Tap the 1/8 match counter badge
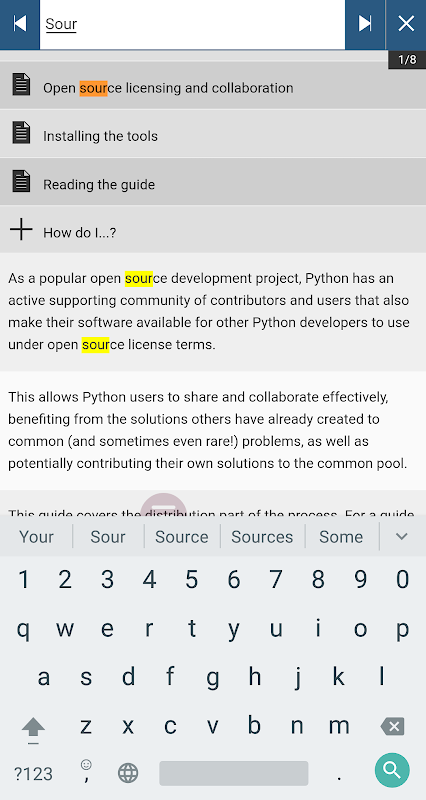The height and width of the screenshot is (800, 426). [x=407, y=60]
